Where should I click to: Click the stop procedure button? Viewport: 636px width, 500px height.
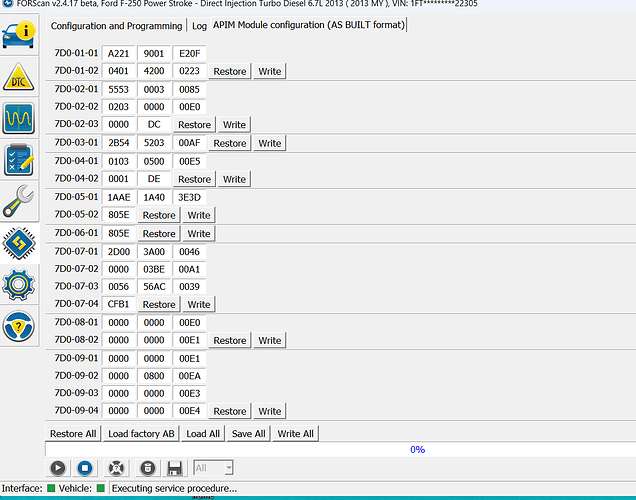tap(85, 468)
